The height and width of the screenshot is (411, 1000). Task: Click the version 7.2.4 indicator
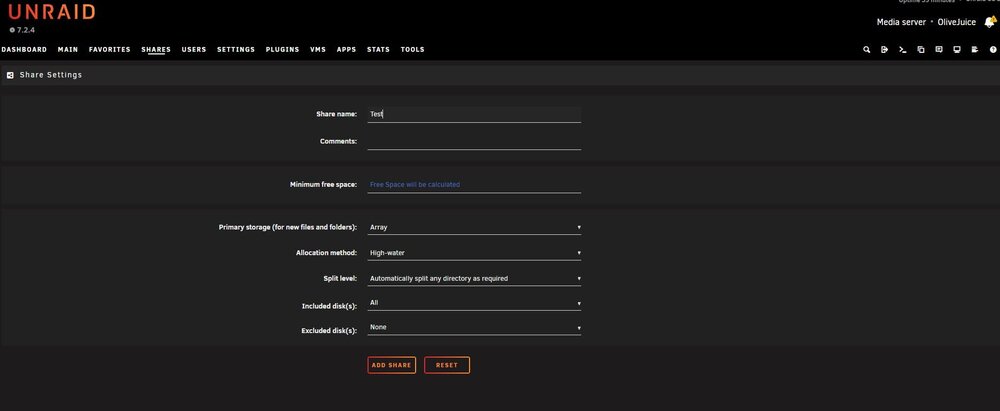22,30
